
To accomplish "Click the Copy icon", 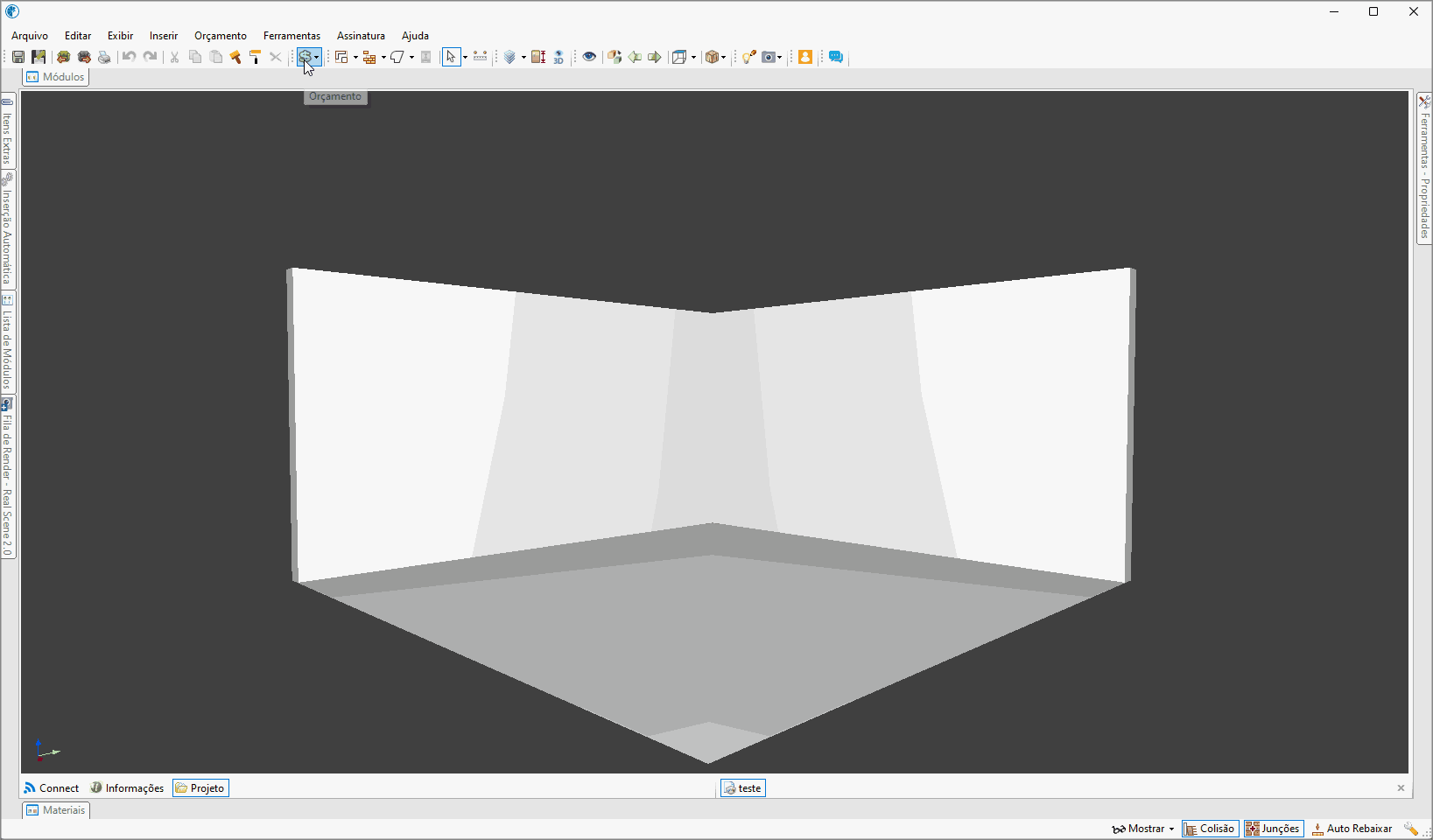I will pyautogui.click(x=195, y=57).
